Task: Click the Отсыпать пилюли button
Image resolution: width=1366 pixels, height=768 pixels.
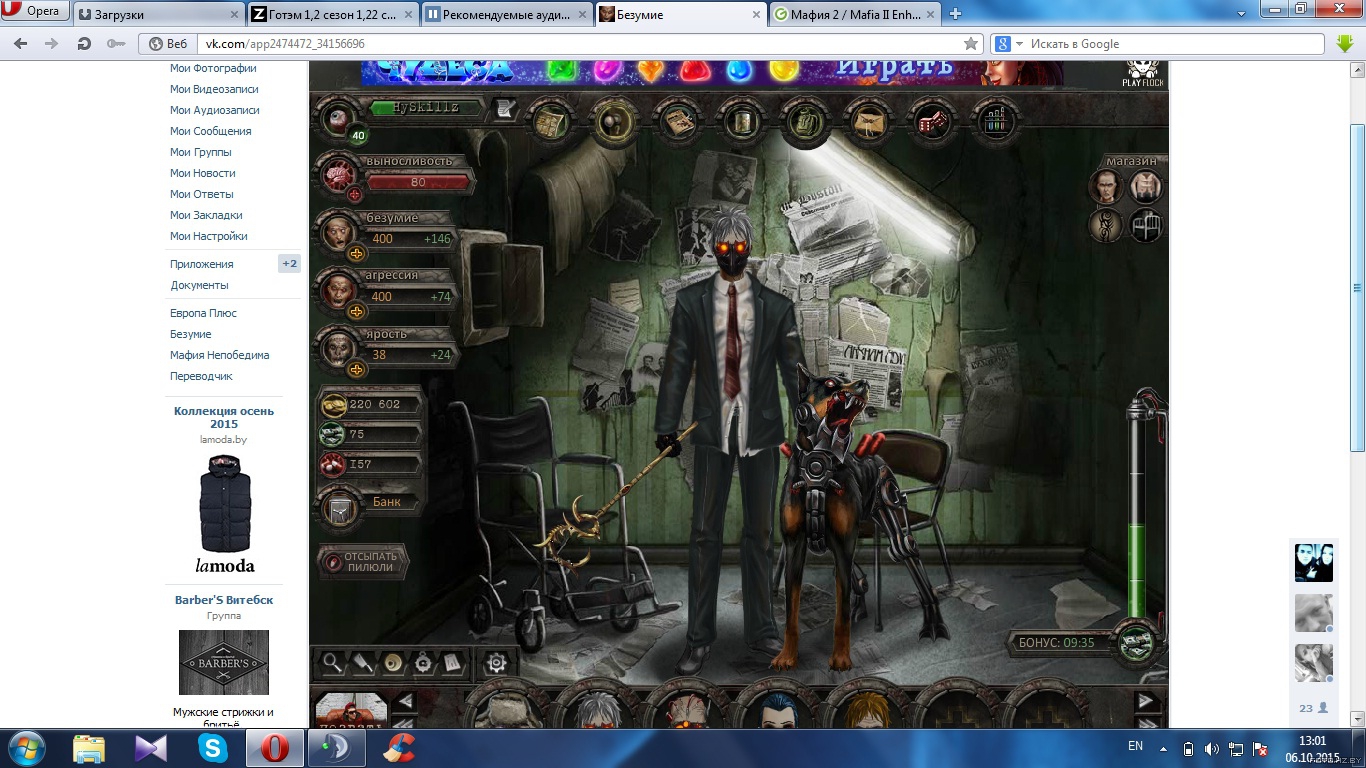Action: click(363, 562)
